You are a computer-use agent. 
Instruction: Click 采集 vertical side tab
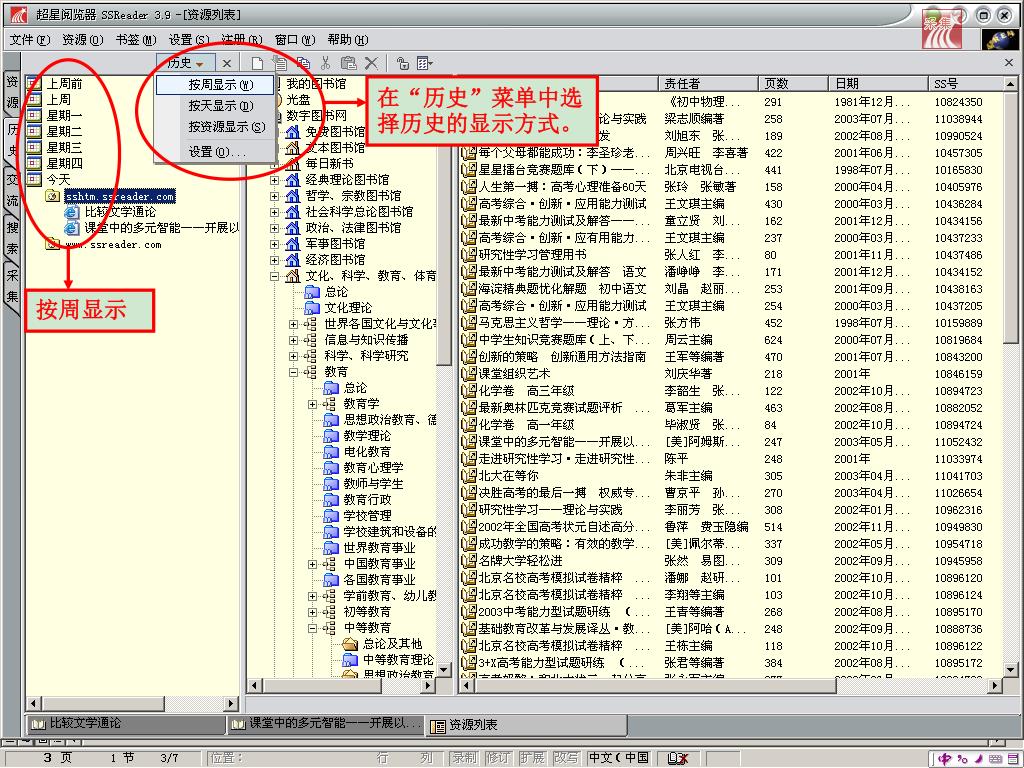(13, 285)
